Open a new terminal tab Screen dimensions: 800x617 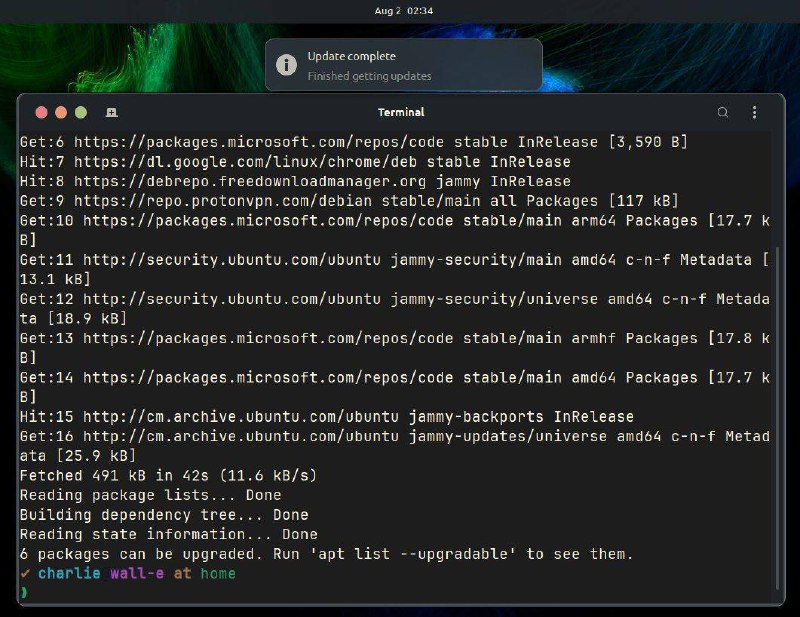(x=111, y=112)
